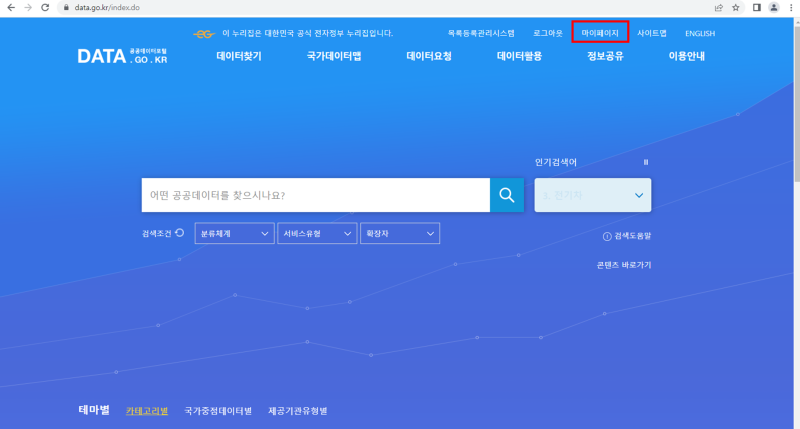Screen dimensions: 800x429
Task: Switch to the 국가중점데이터별 tab
Action: [218, 411]
